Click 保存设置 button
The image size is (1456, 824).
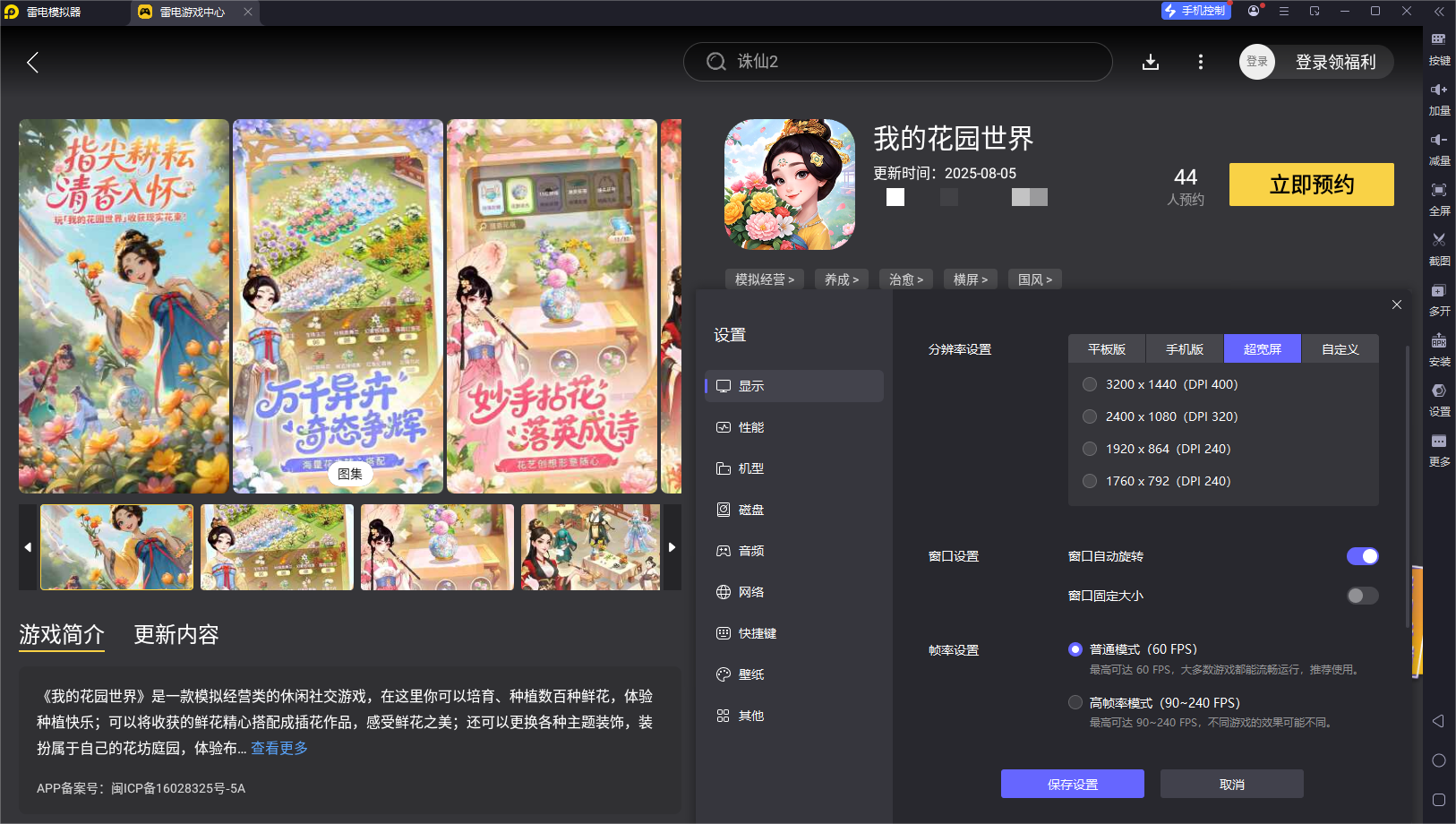(1073, 784)
